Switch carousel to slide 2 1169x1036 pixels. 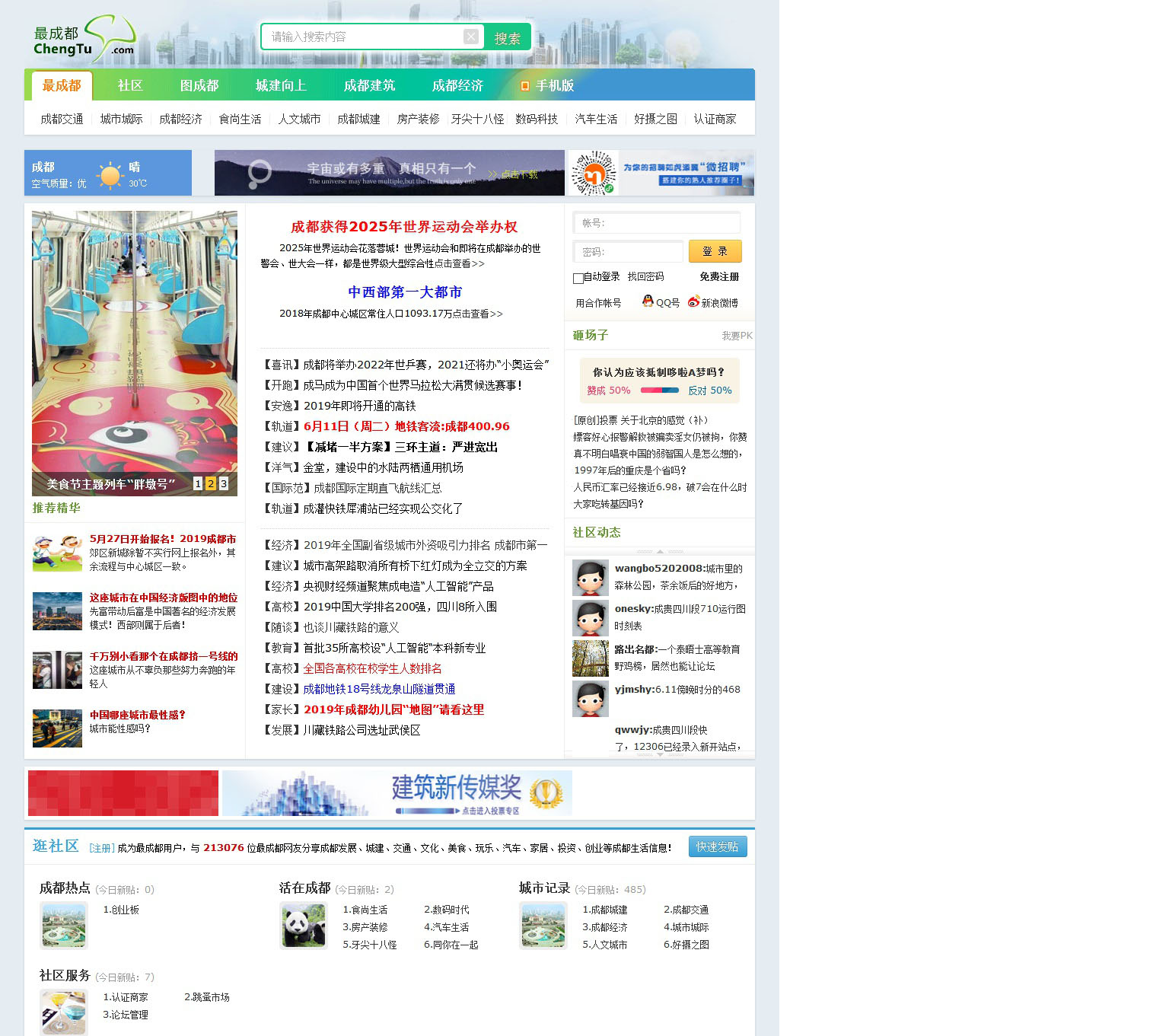[211, 483]
